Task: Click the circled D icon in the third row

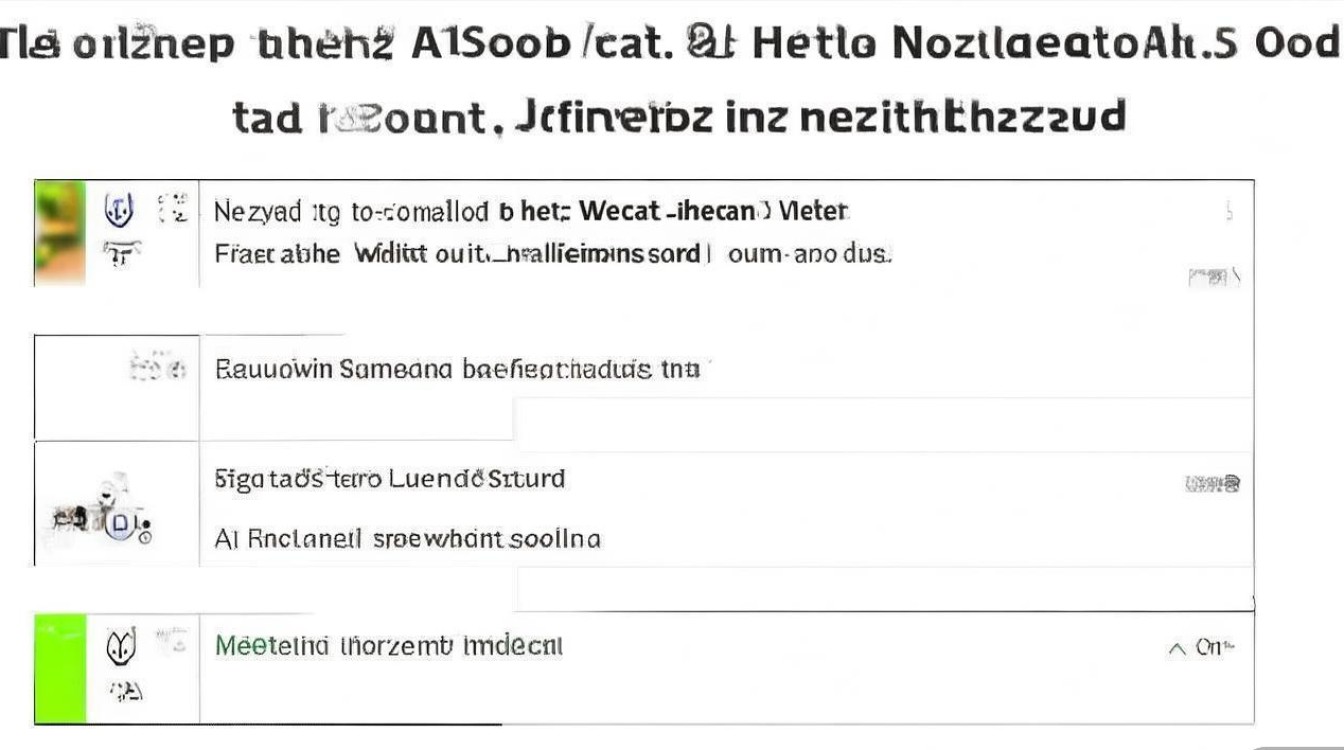Action: click(x=121, y=522)
